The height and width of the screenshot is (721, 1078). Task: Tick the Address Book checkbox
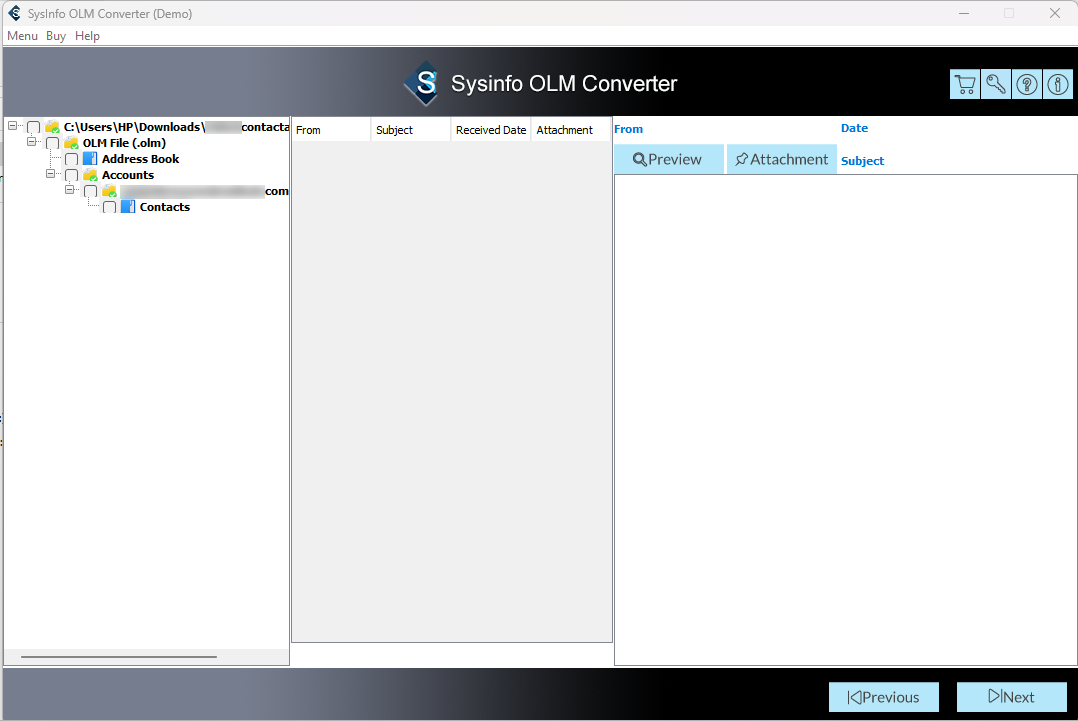[x=72, y=159]
